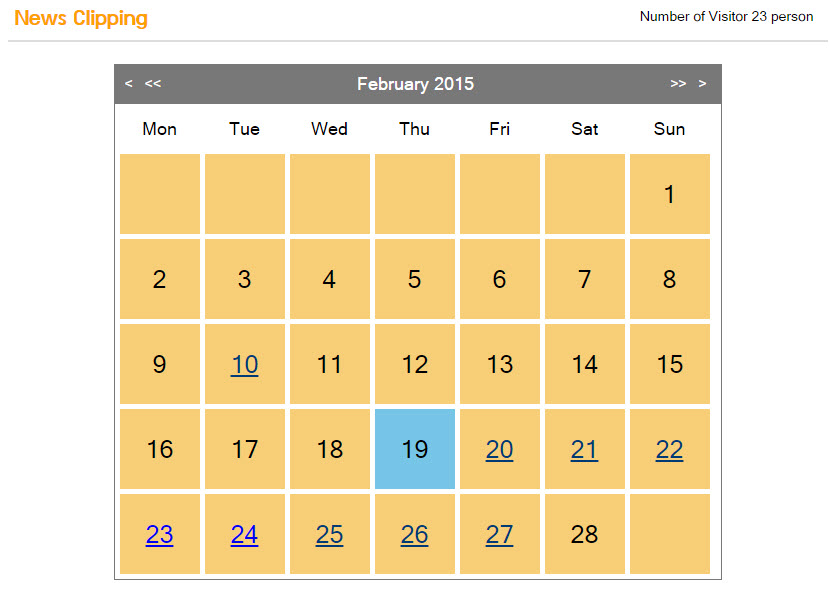Select the date cell 28
The image size is (829, 594).
click(585, 534)
